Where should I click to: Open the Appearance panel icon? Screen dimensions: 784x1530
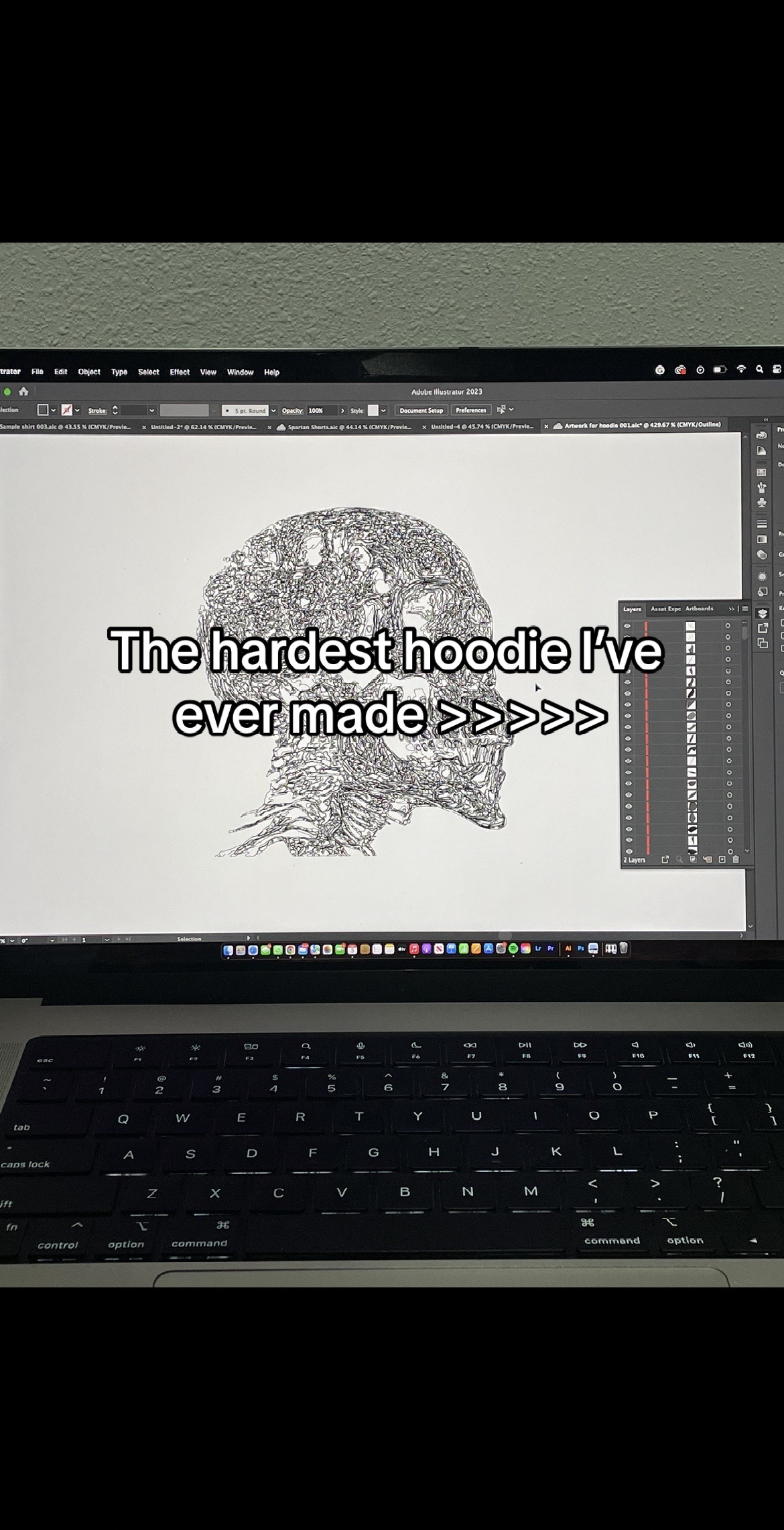click(763, 576)
